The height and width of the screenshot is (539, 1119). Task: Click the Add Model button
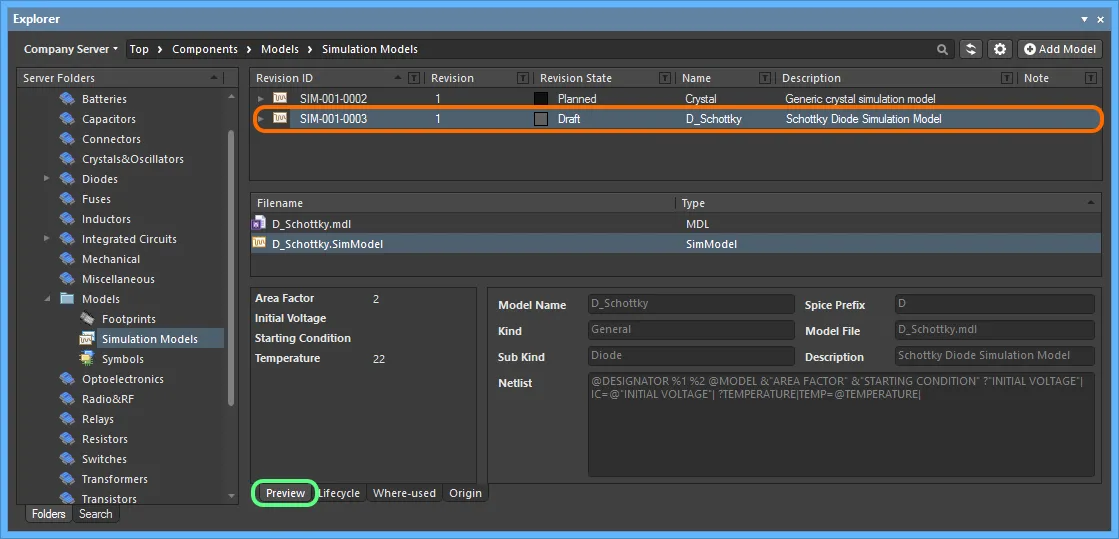[x=1060, y=49]
